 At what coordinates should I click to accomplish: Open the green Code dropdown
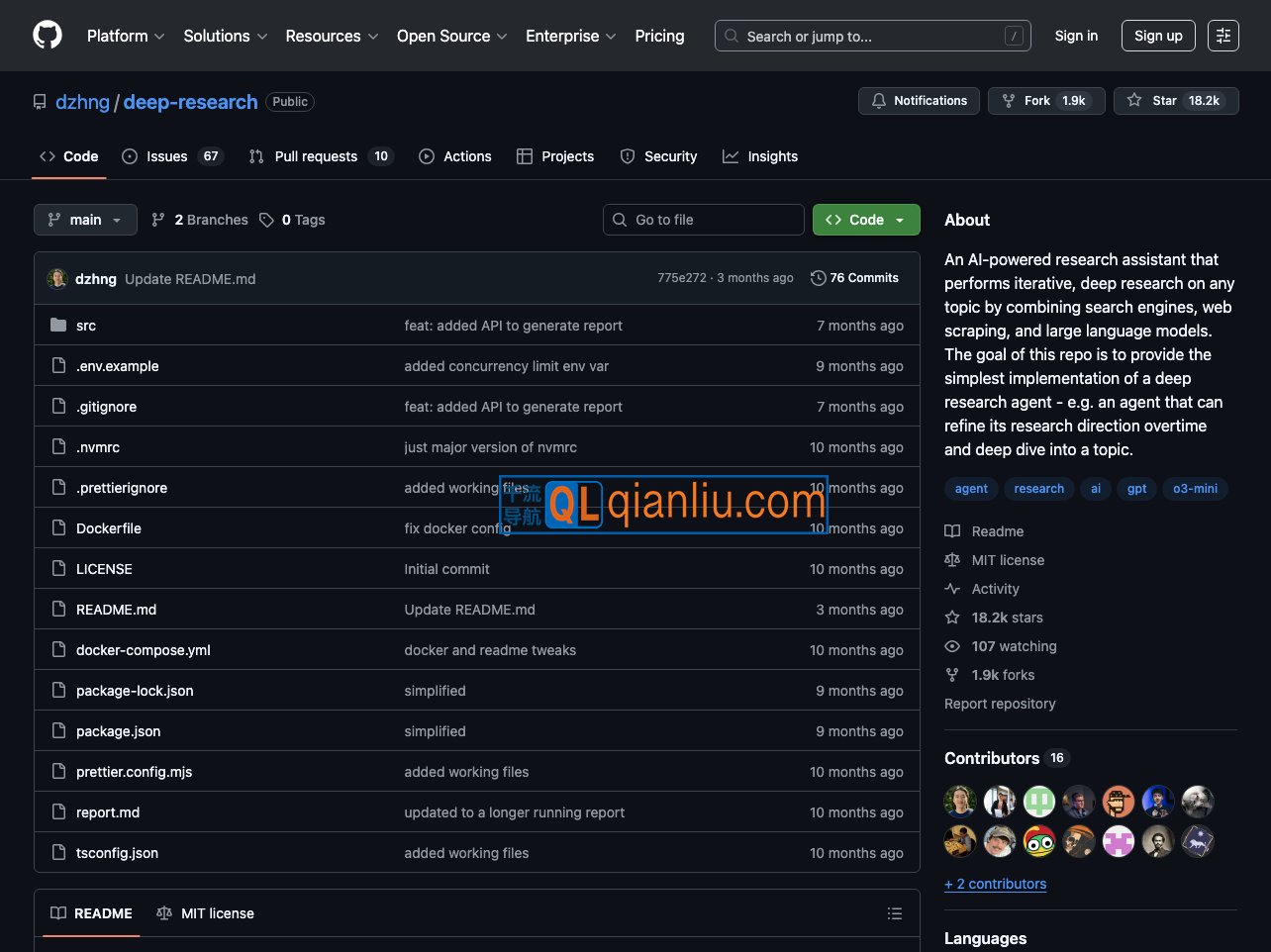point(865,220)
